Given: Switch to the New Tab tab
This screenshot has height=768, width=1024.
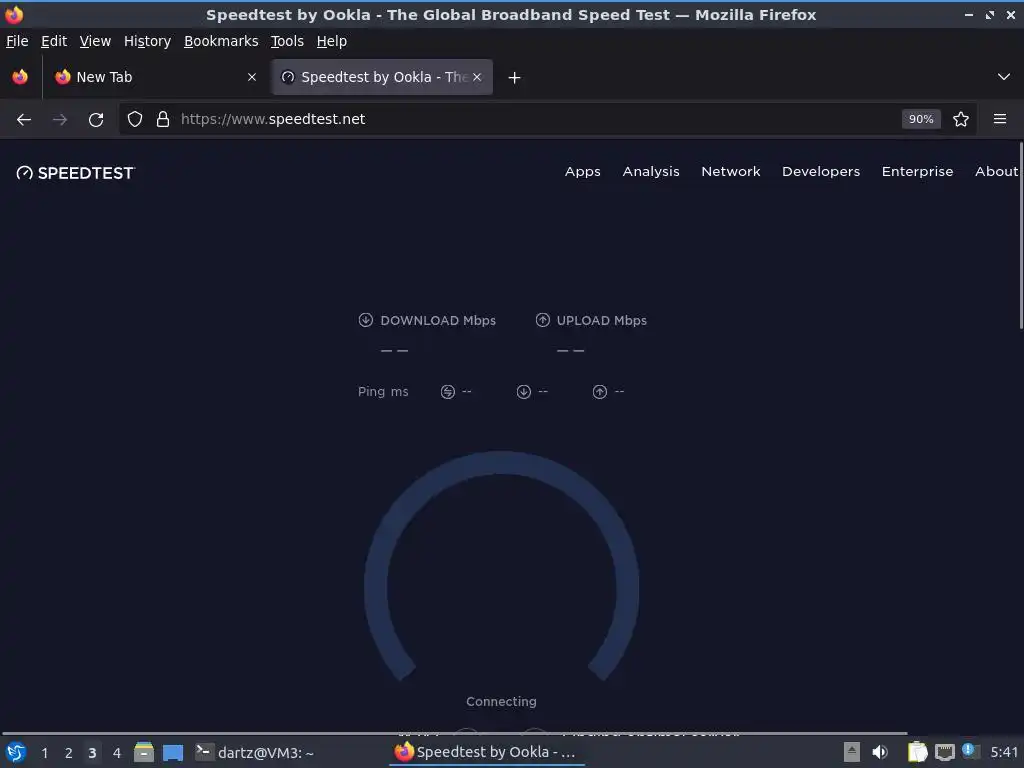Looking at the screenshot, I should pos(155,77).
